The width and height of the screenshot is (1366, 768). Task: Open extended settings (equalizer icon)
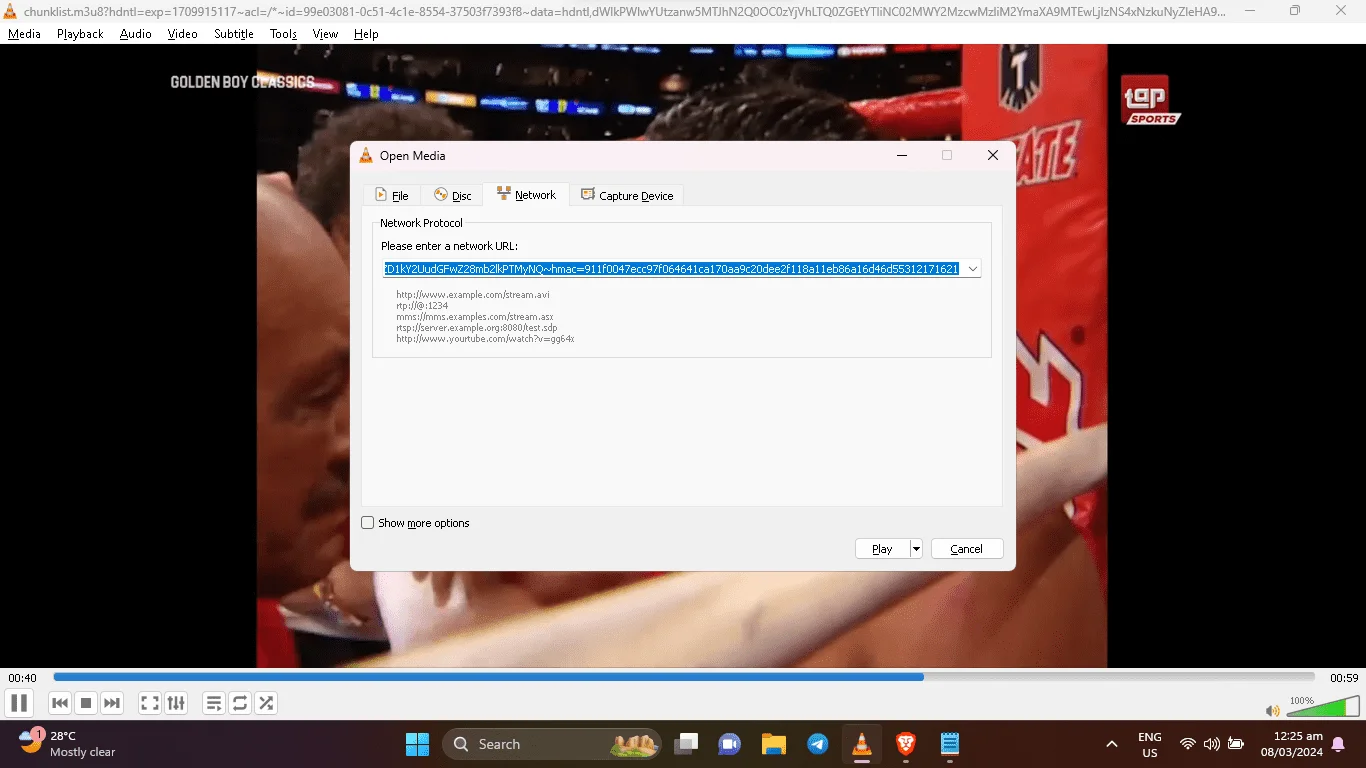[176, 703]
